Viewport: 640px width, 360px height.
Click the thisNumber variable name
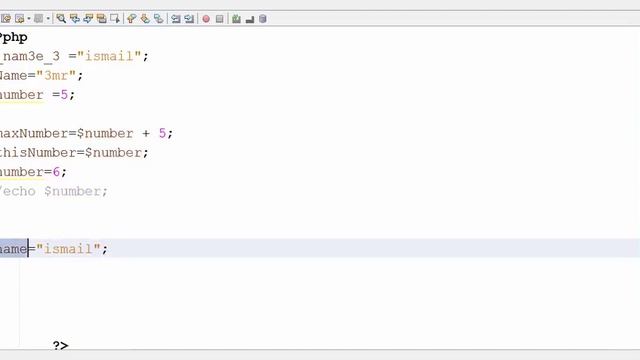click(x=38, y=153)
